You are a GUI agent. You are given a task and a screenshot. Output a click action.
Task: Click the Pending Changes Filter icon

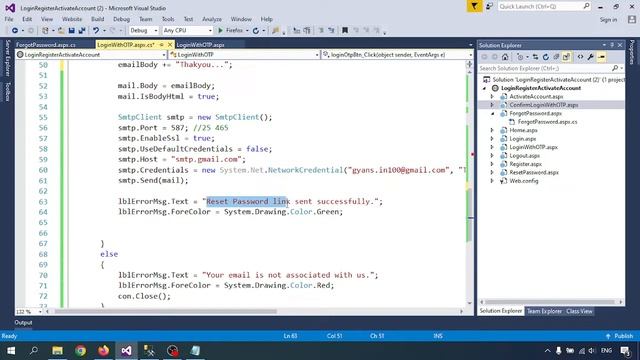click(521, 57)
